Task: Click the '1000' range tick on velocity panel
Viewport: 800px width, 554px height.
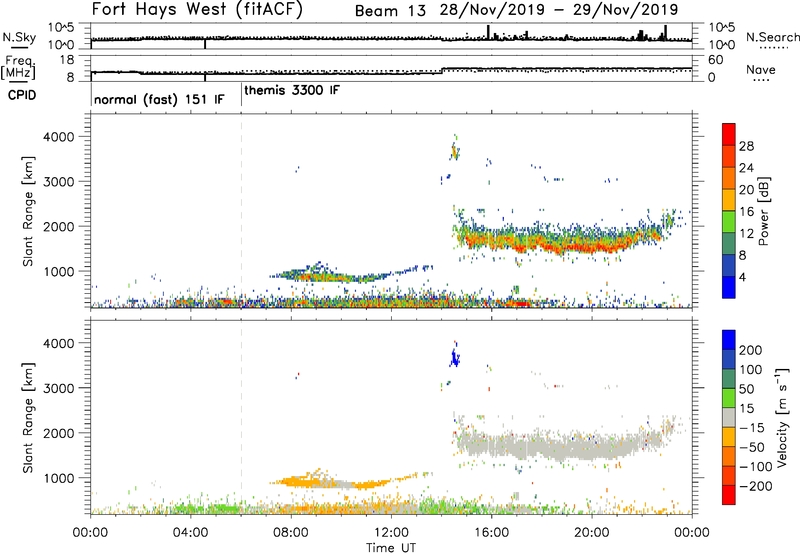Action: pos(58,478)
